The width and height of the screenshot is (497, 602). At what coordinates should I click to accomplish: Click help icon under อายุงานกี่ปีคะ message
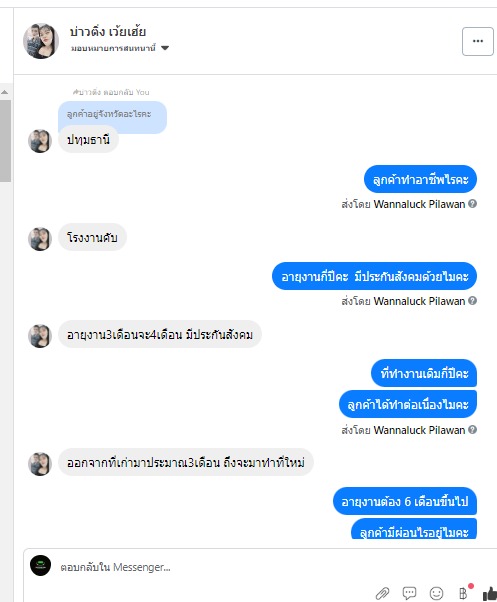tap(473, 301)
